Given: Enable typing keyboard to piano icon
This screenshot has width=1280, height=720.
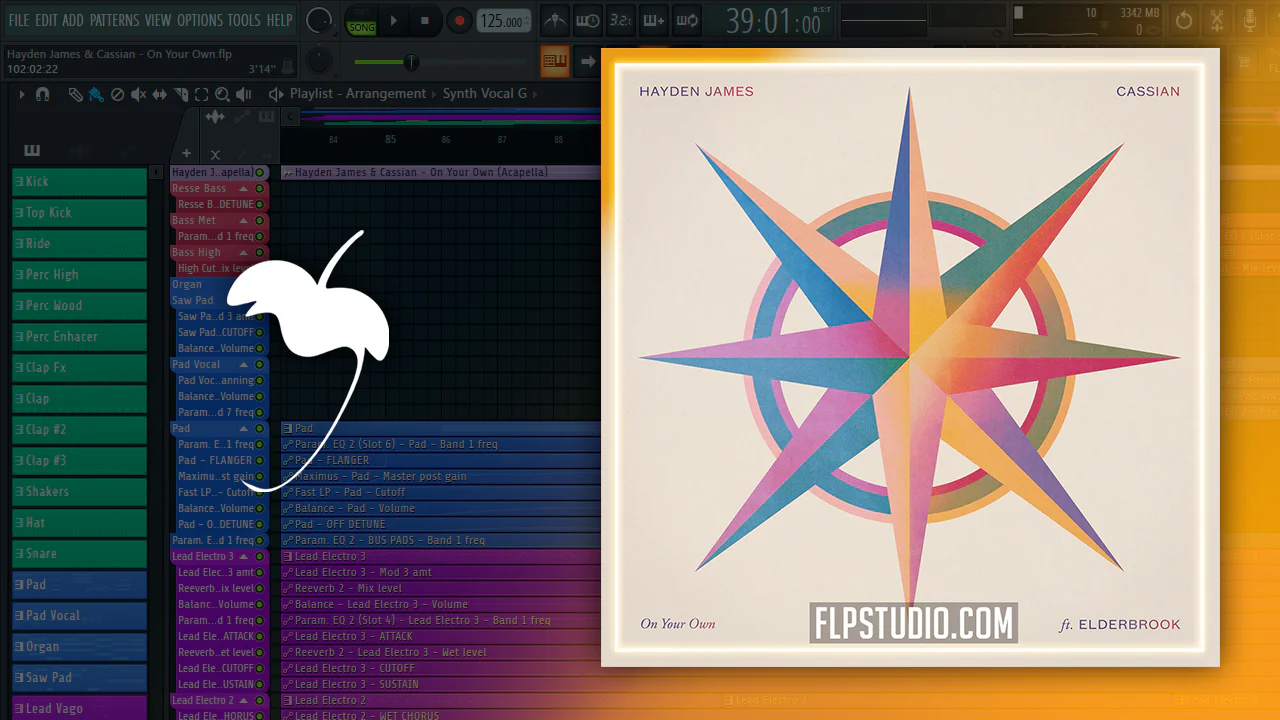Looking at the screenshot, I should coord(555,61).
